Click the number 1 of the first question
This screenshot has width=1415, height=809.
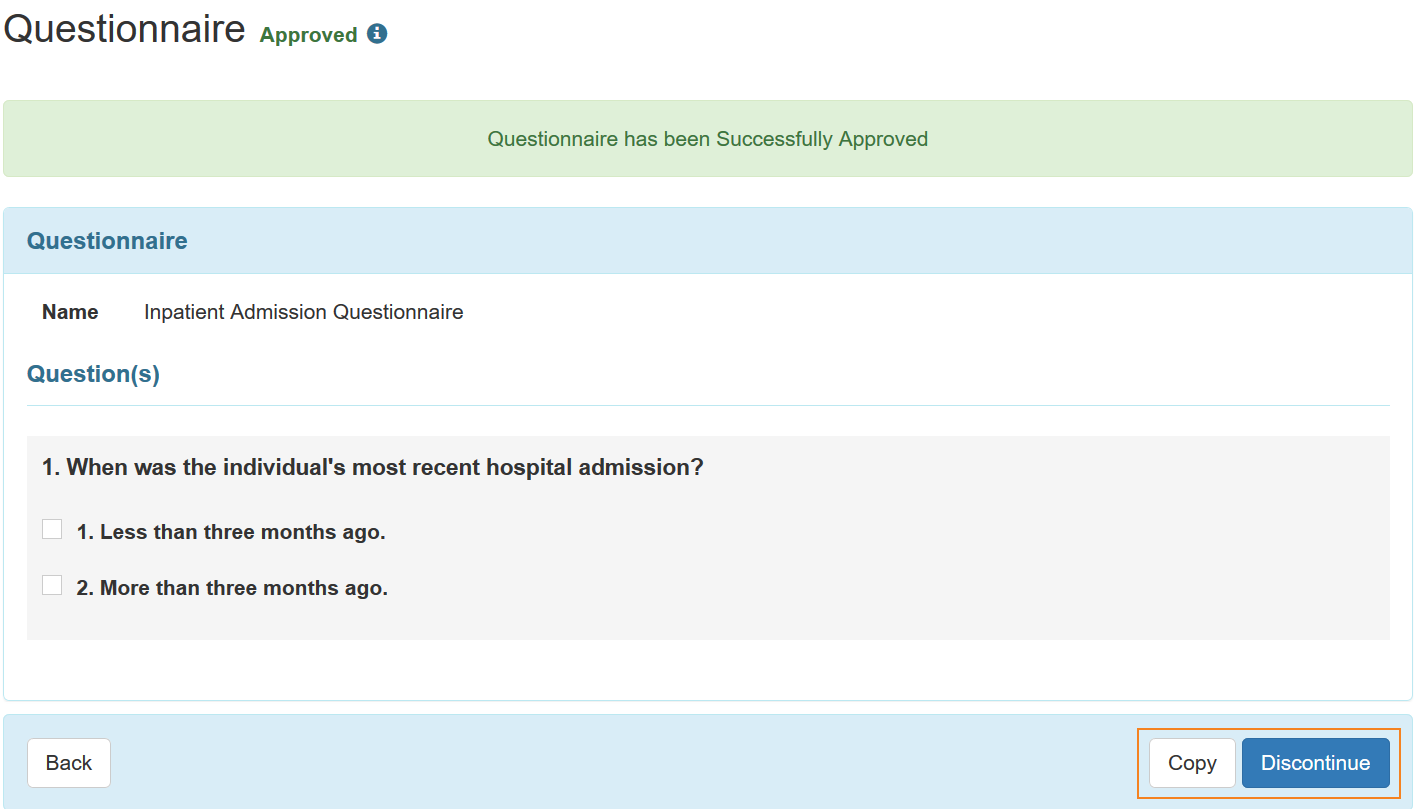click(48, 467)
